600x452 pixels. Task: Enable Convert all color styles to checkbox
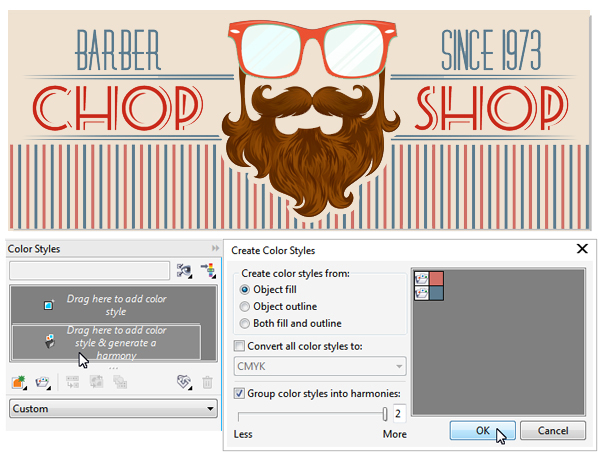pos(239,346)
